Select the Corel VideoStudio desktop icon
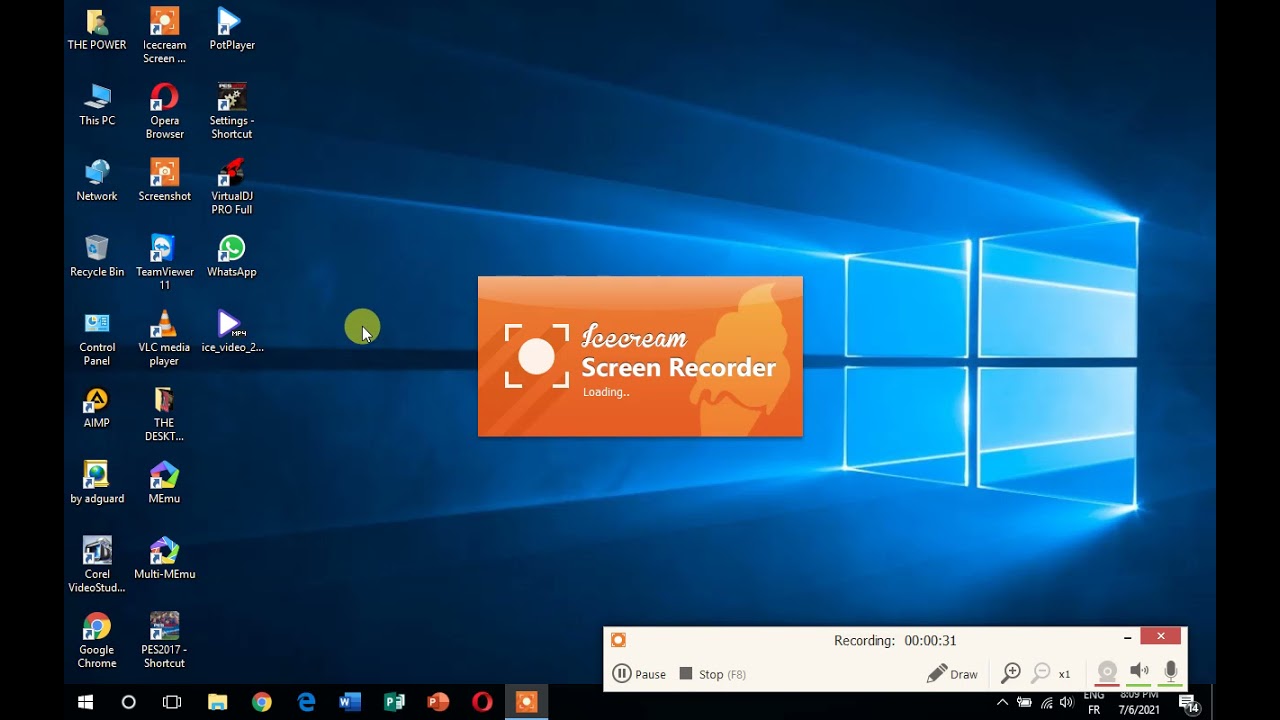The image size is (1280, 720). click(x=97, y=566)
